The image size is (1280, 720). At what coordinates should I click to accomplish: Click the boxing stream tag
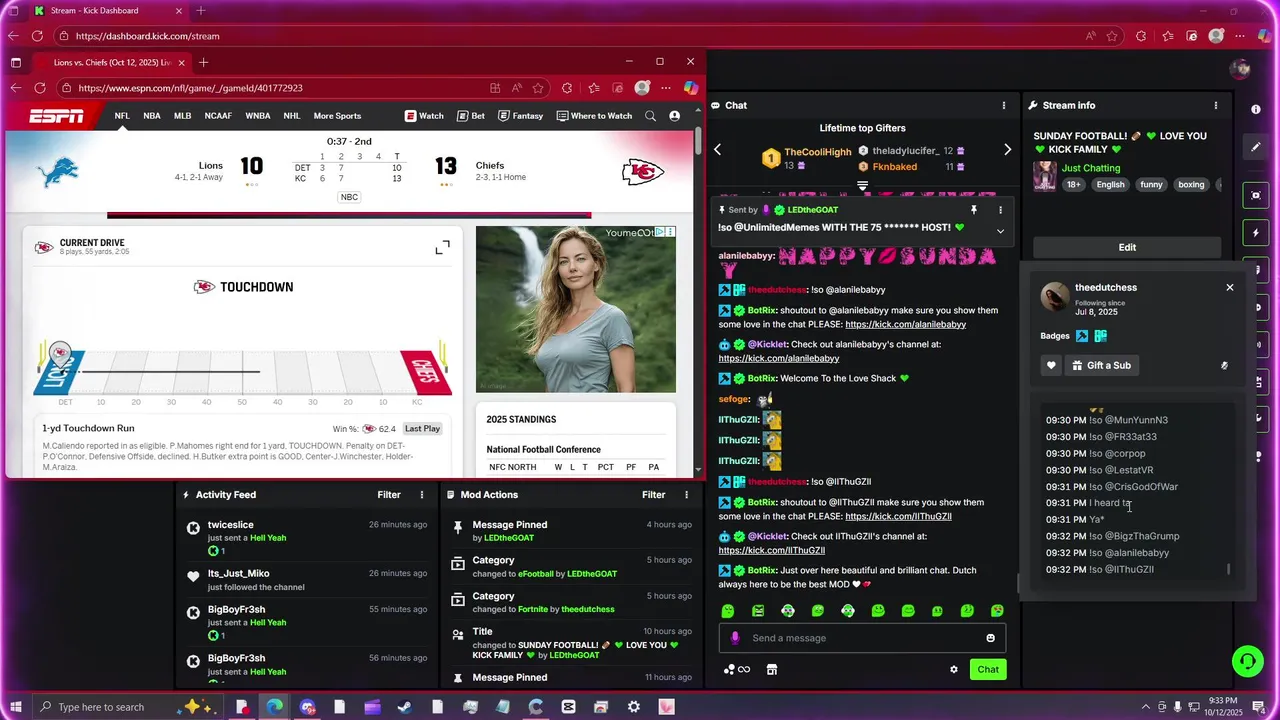click(x=1191, y=185)
